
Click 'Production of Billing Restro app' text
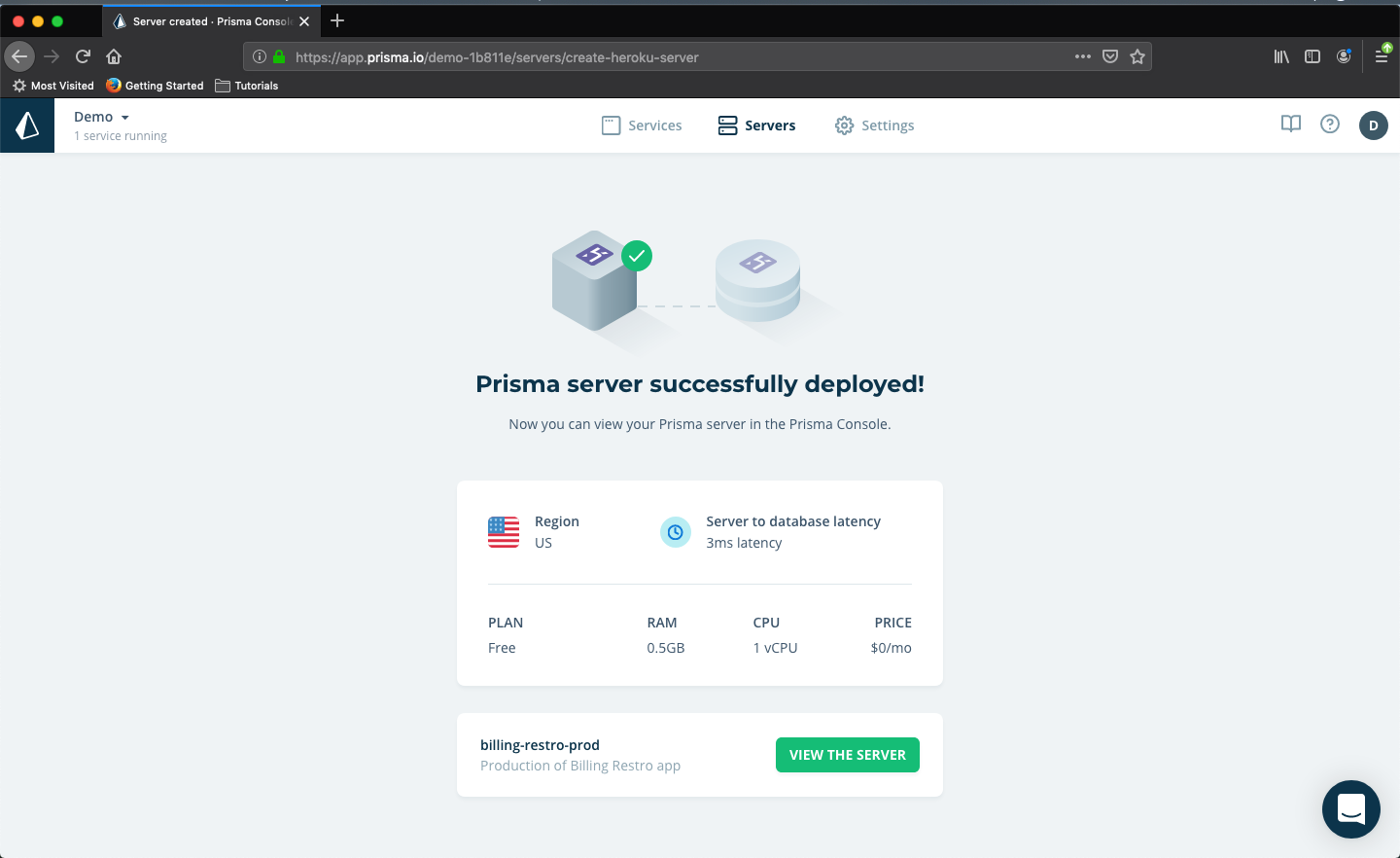[x=580, y=766]
